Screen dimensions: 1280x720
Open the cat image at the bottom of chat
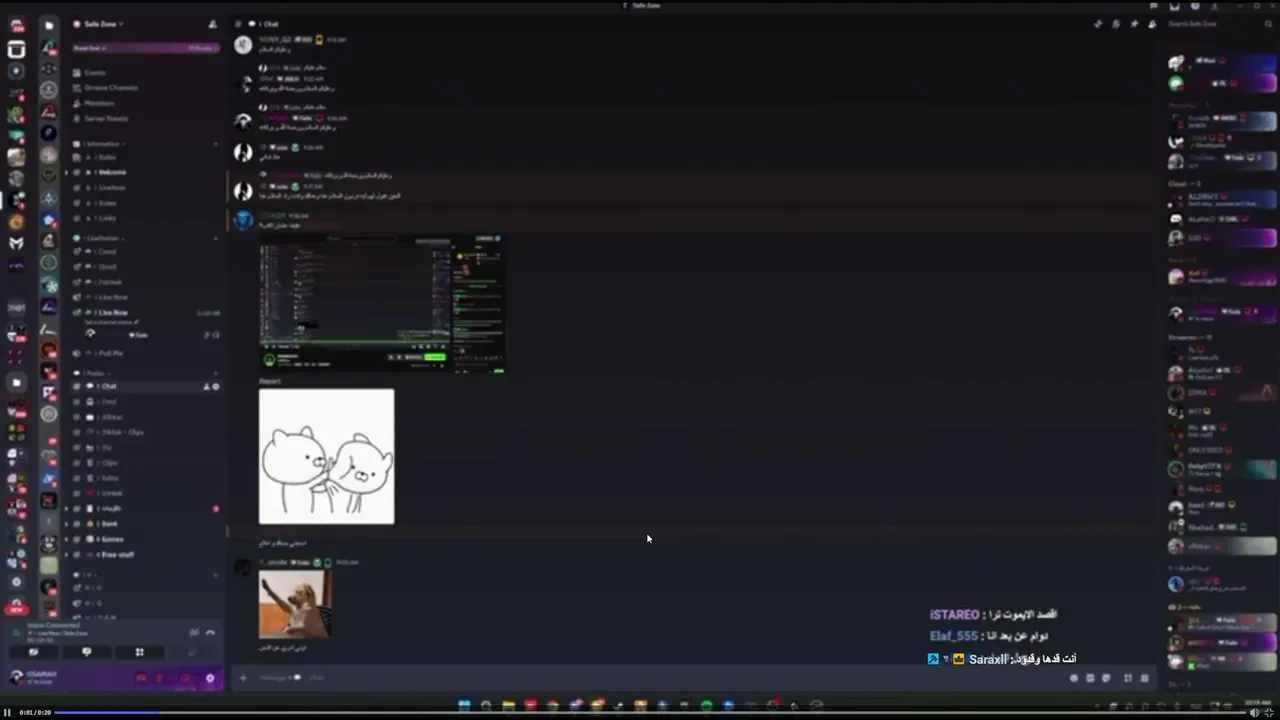(x=295, y=604)
